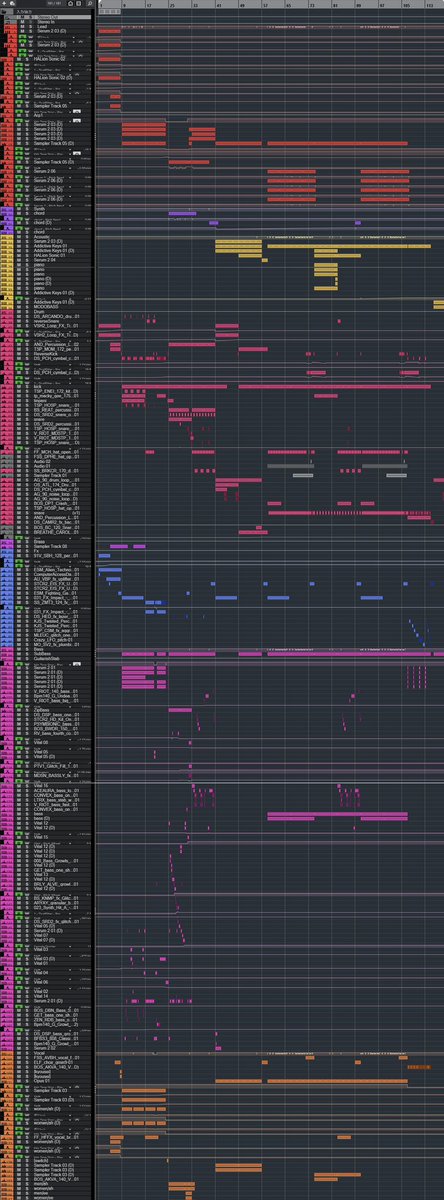Mute the Vocal track

tap(19, 1053)
